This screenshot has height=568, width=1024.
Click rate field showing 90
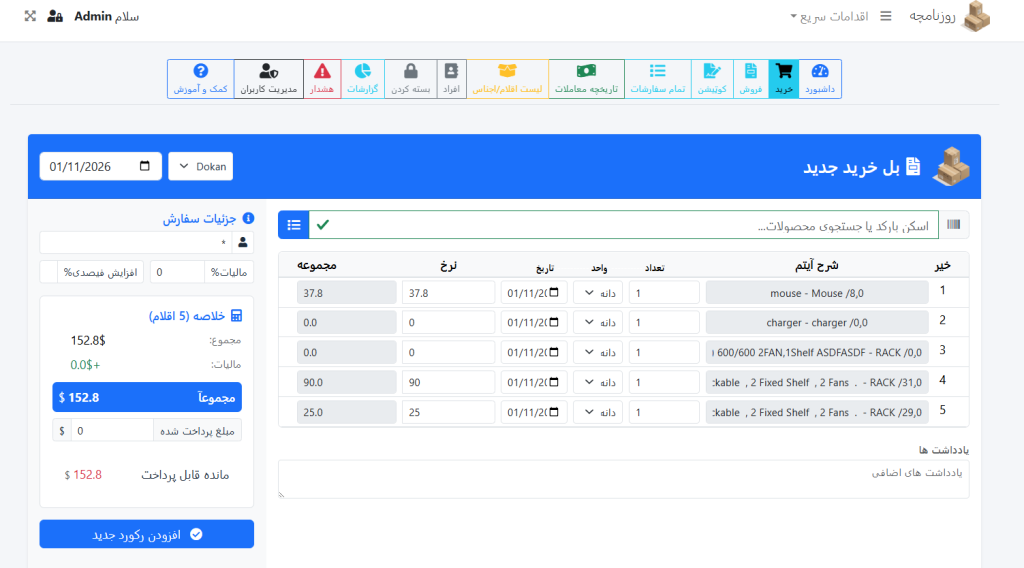pyautogui.click(x=448, y=382)
